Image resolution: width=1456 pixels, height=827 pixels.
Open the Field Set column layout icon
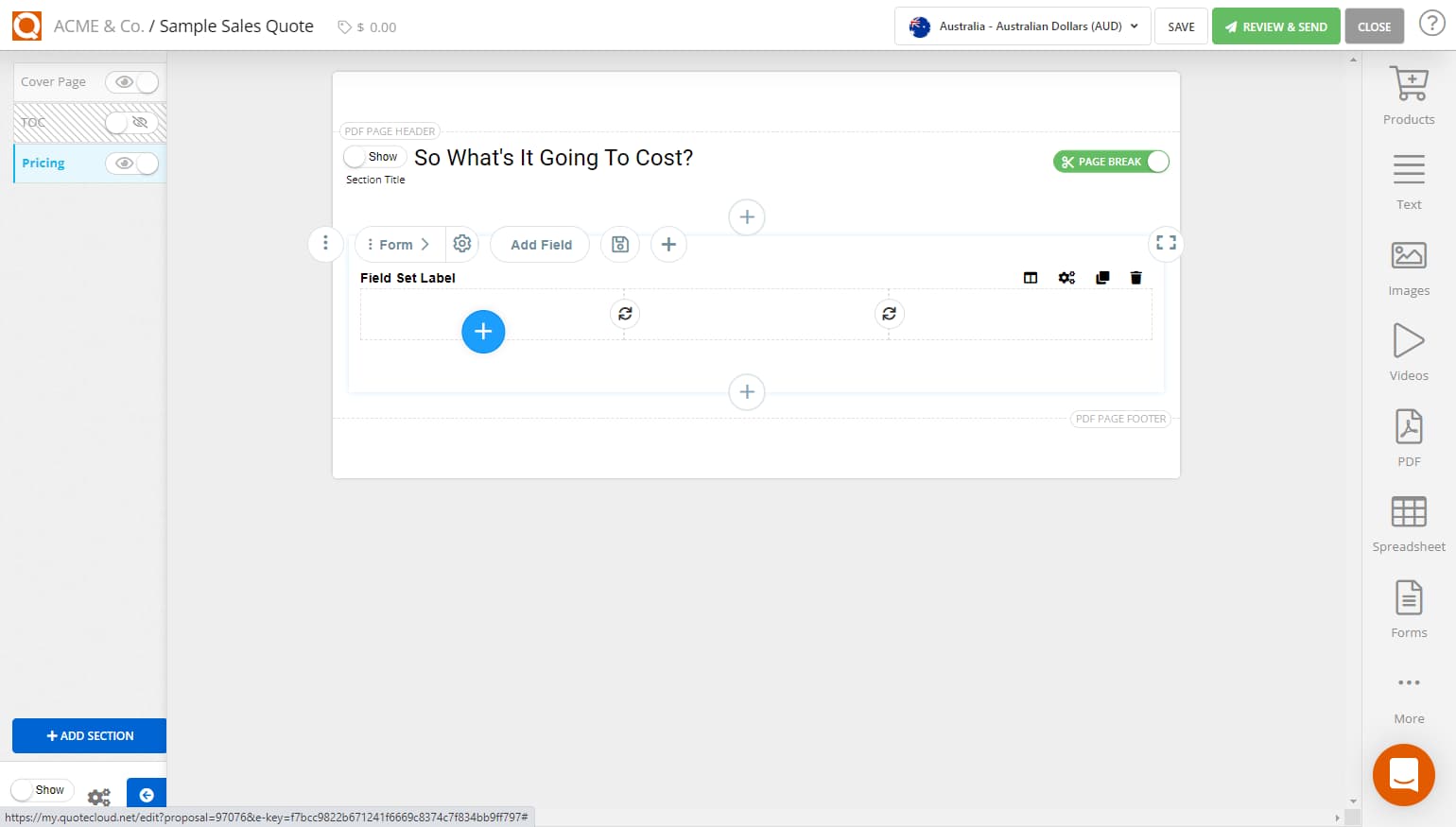(1030, 277)
